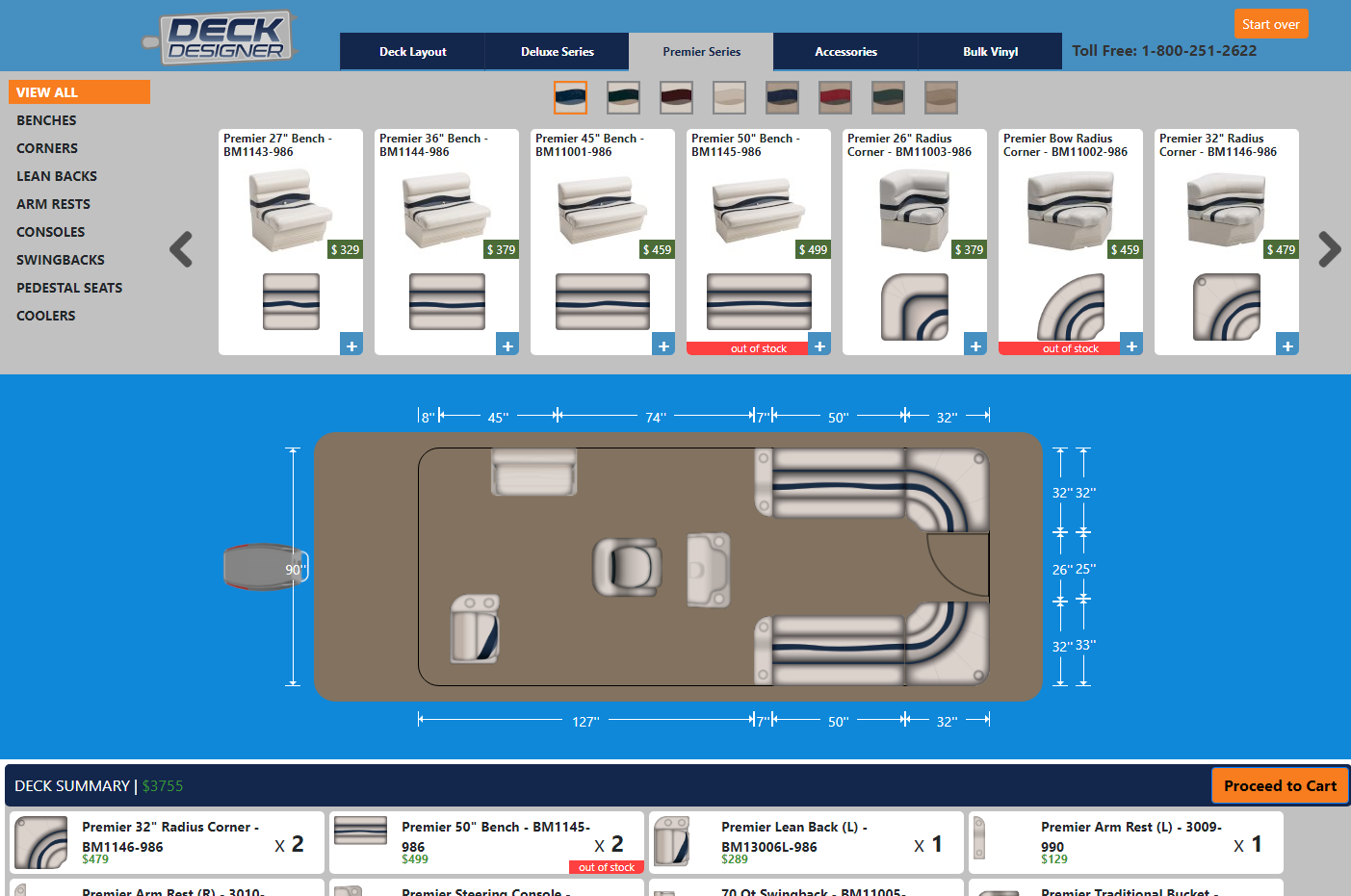
Task: Add Premier 27" Bench using plus icon
Action: 351,346
